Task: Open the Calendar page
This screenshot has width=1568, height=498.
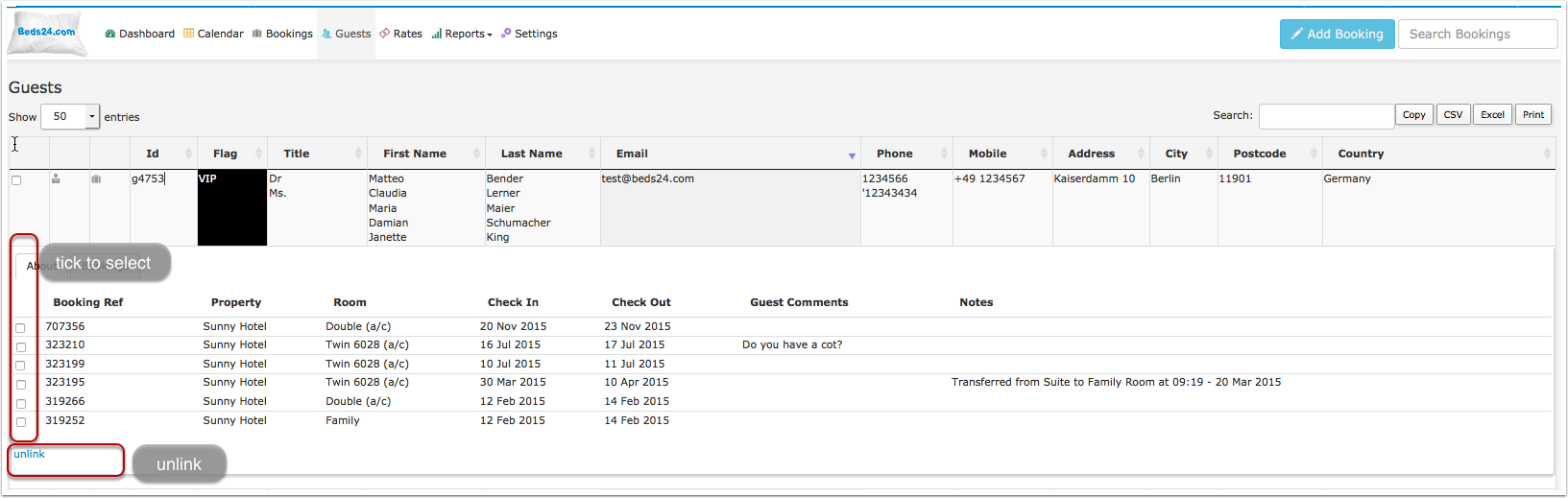Action: pyautogui.click(x=213, y=34)
